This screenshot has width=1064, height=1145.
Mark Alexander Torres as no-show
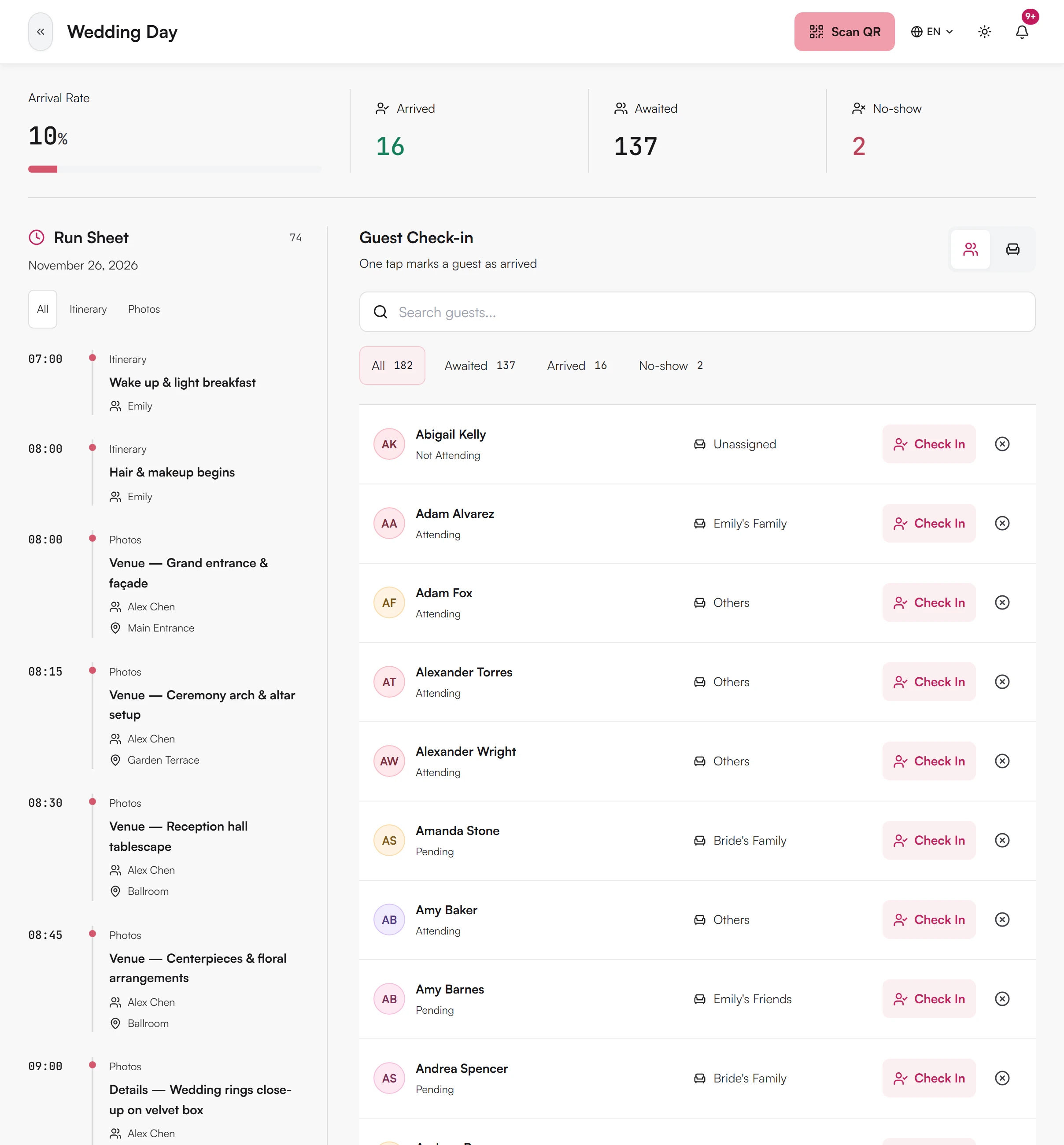pos(1002,682)
